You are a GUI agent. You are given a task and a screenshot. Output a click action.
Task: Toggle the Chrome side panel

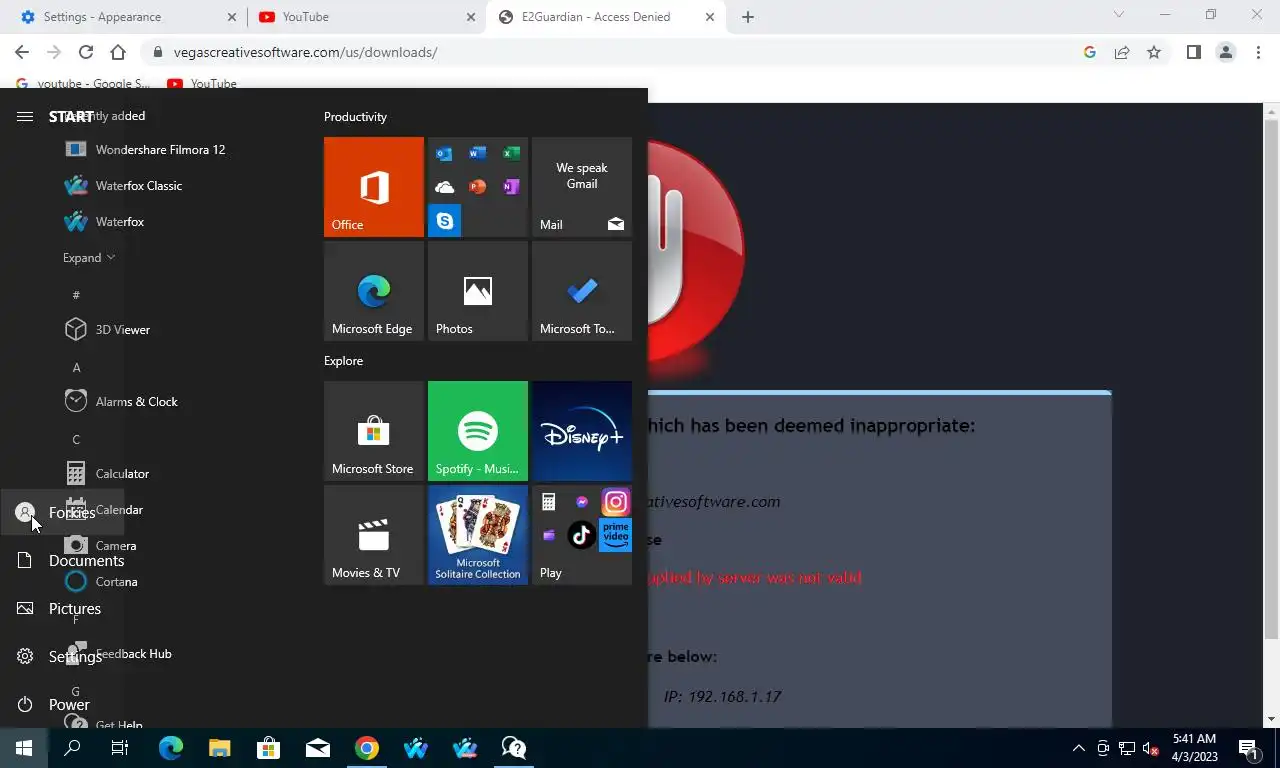click(x=1193, y=52)
